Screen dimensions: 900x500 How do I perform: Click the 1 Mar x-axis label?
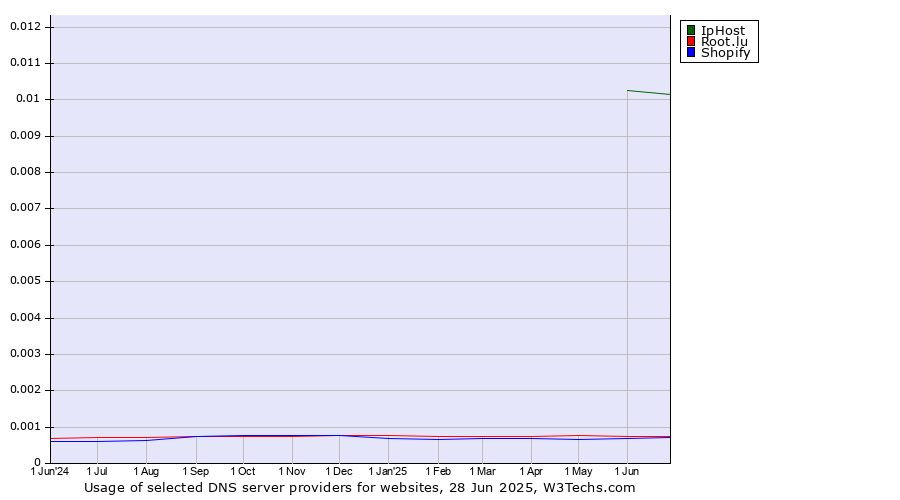pyautogui.click(x=482, y=471)
